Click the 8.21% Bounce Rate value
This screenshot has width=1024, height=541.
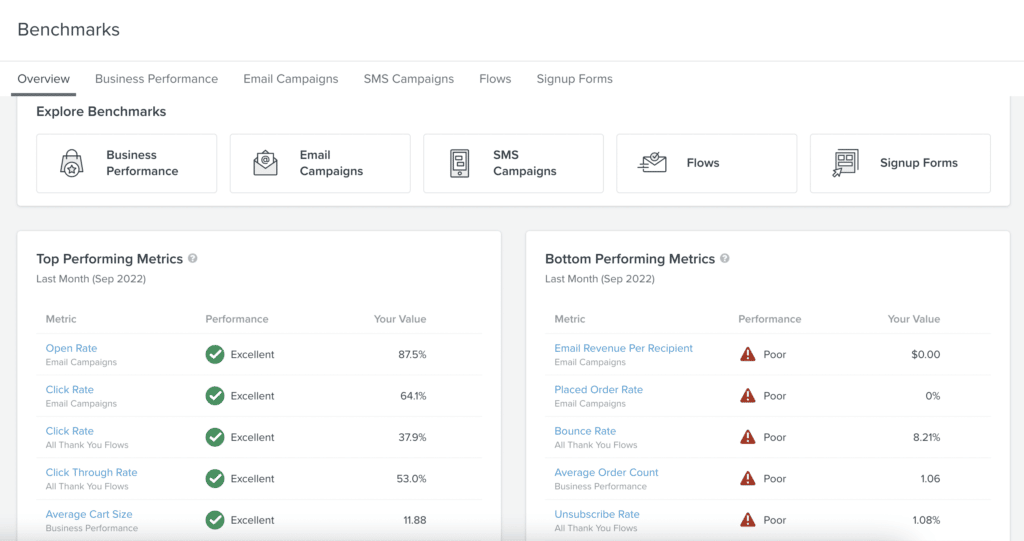(927, 437)
